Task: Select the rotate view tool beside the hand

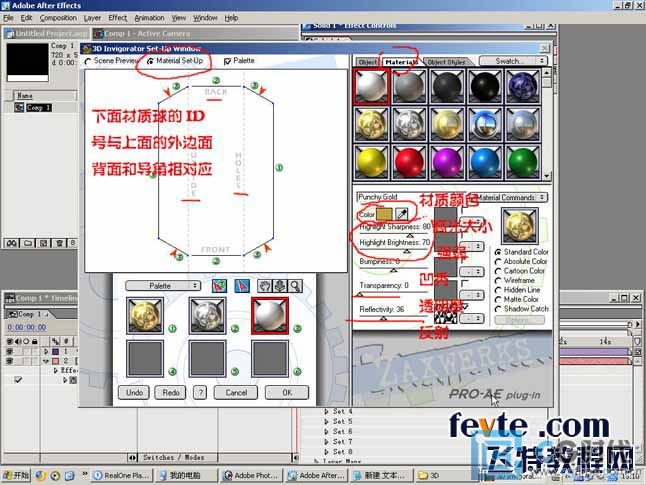Action: coord(280,286)
